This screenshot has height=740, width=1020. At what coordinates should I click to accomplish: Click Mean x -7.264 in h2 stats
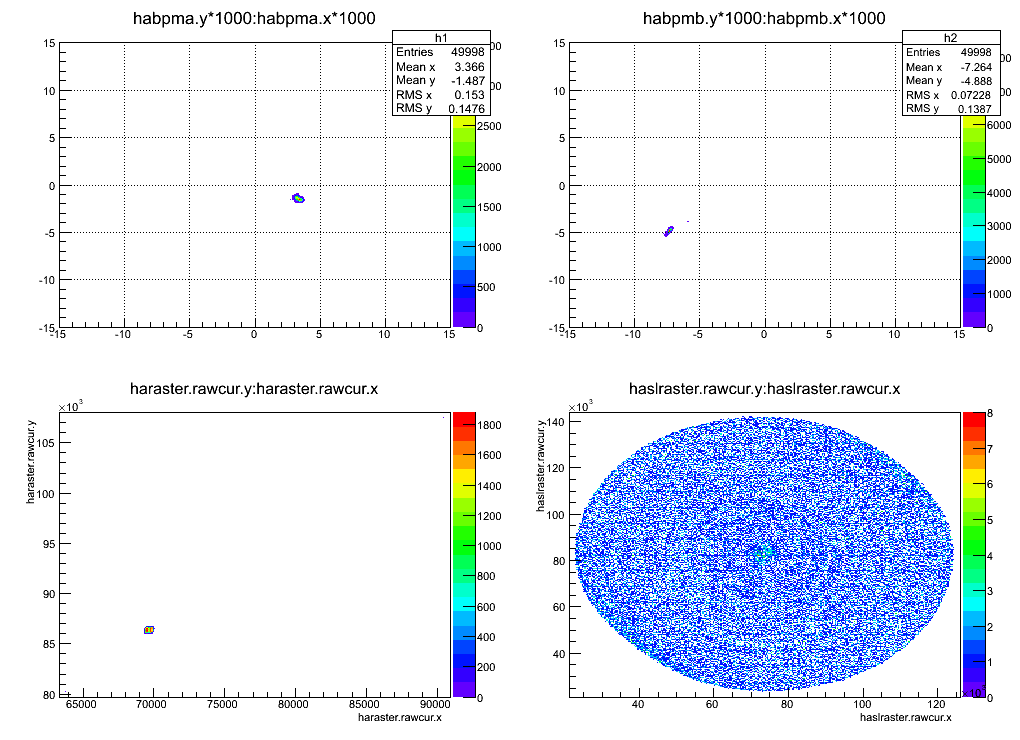click(x=949, y=66)
